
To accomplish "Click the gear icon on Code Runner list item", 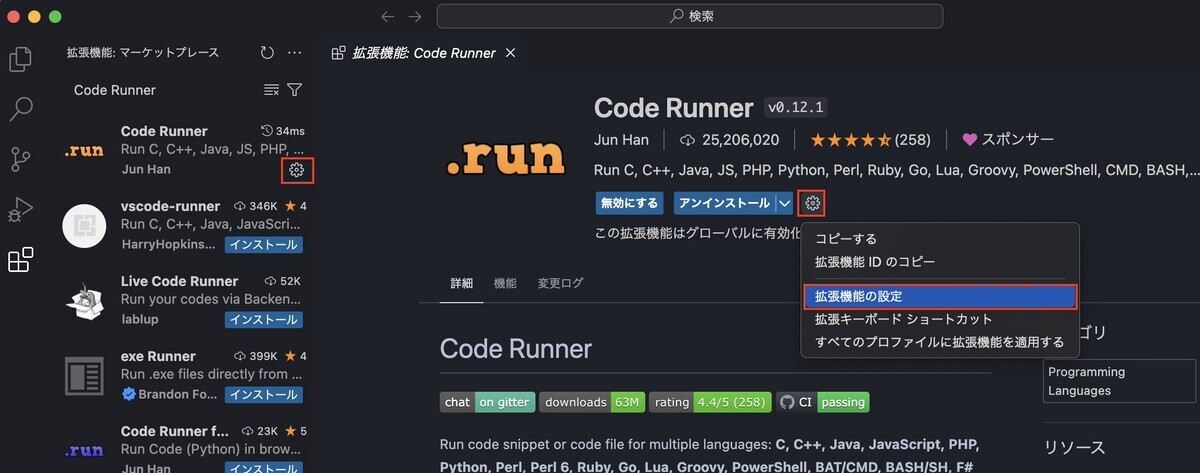I will (296, 170).
